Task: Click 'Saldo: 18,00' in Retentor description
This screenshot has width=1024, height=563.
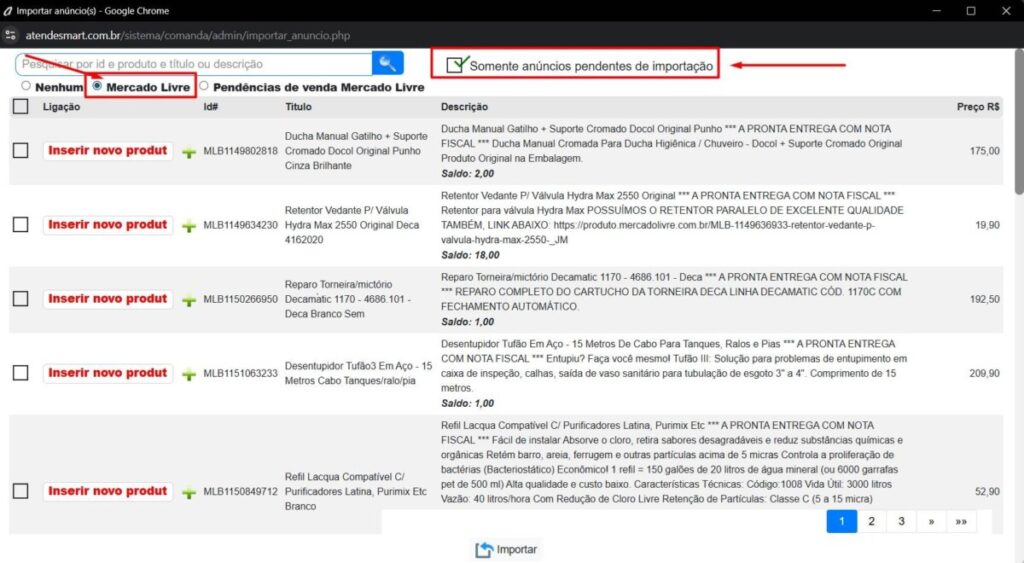Action: 470,255
